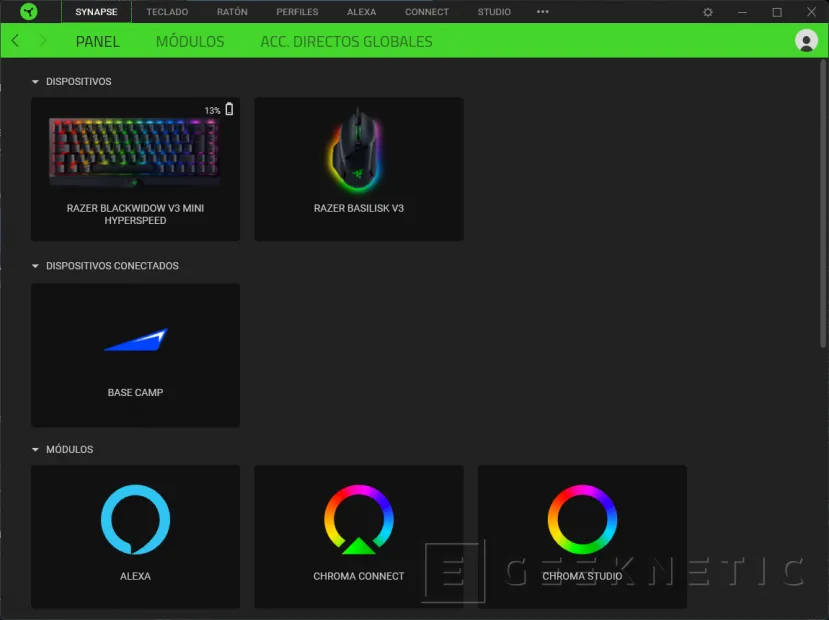Click the Chroma Studio module label
This screenshot has width=829, height=620.
click(582, 576)
